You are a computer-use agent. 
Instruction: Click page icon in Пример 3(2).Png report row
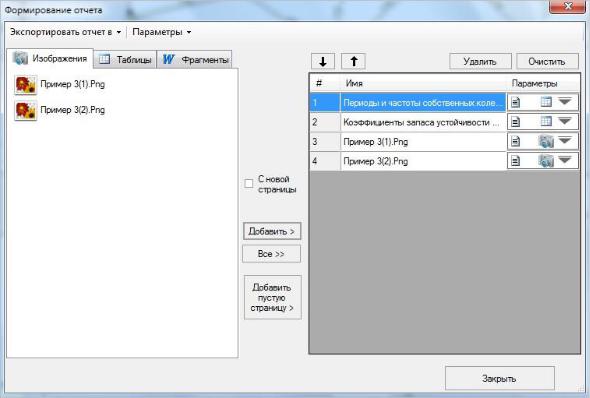[515, 161]
